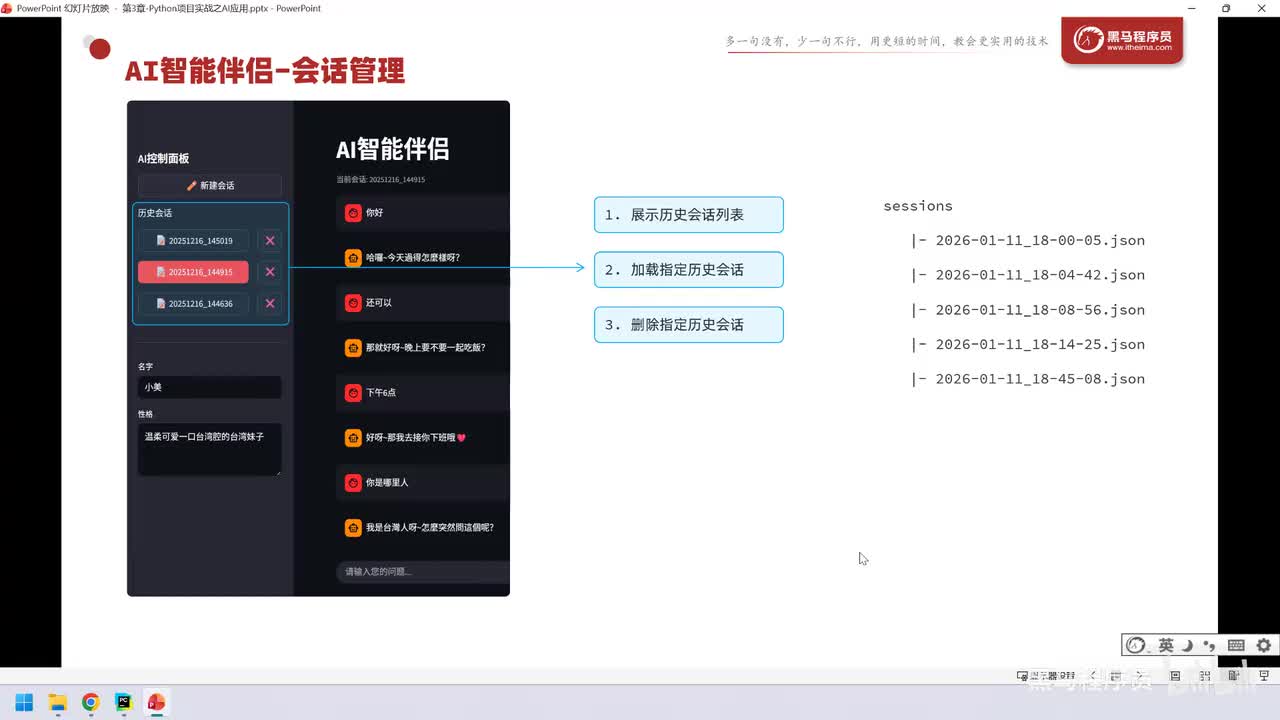Image resolution: width=1280 pixels, height=720 pixels.
Task: Click file 2026-01-11_18-08-56.json
Action: click(1040, 310)
